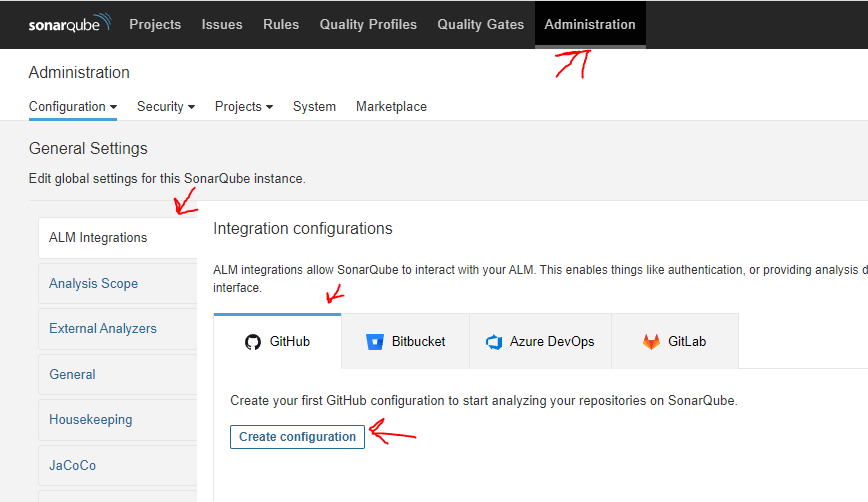This screenshot has width=868, height=502.
Task: Select the Administration top menu item
Action: point(590,24)
